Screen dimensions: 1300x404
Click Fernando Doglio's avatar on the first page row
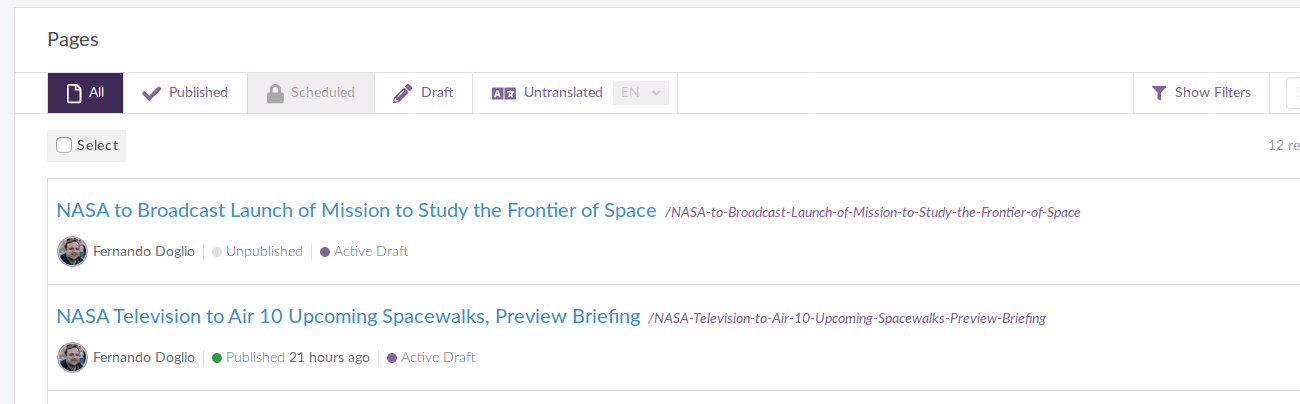(72, 251)
